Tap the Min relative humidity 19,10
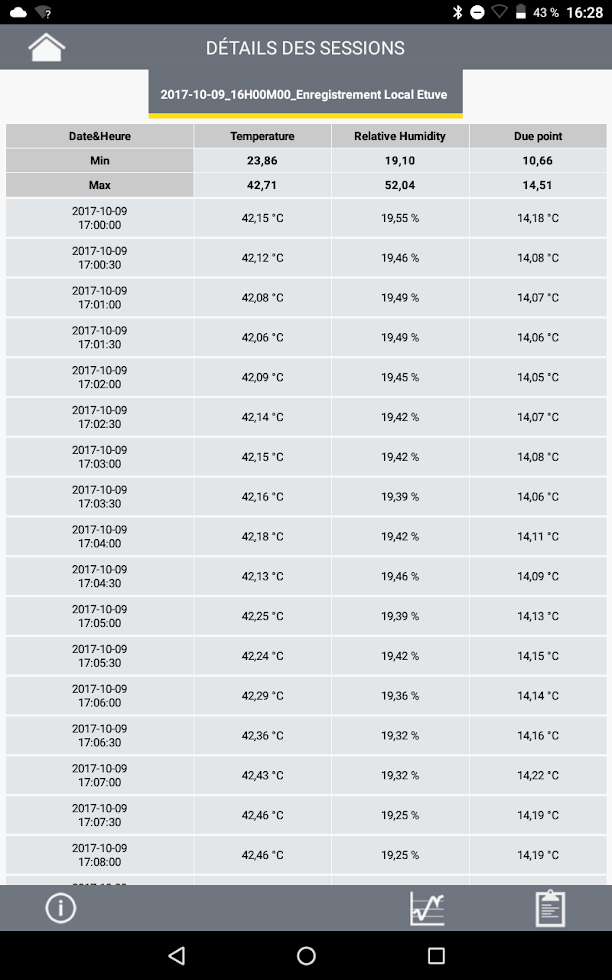 400,161
